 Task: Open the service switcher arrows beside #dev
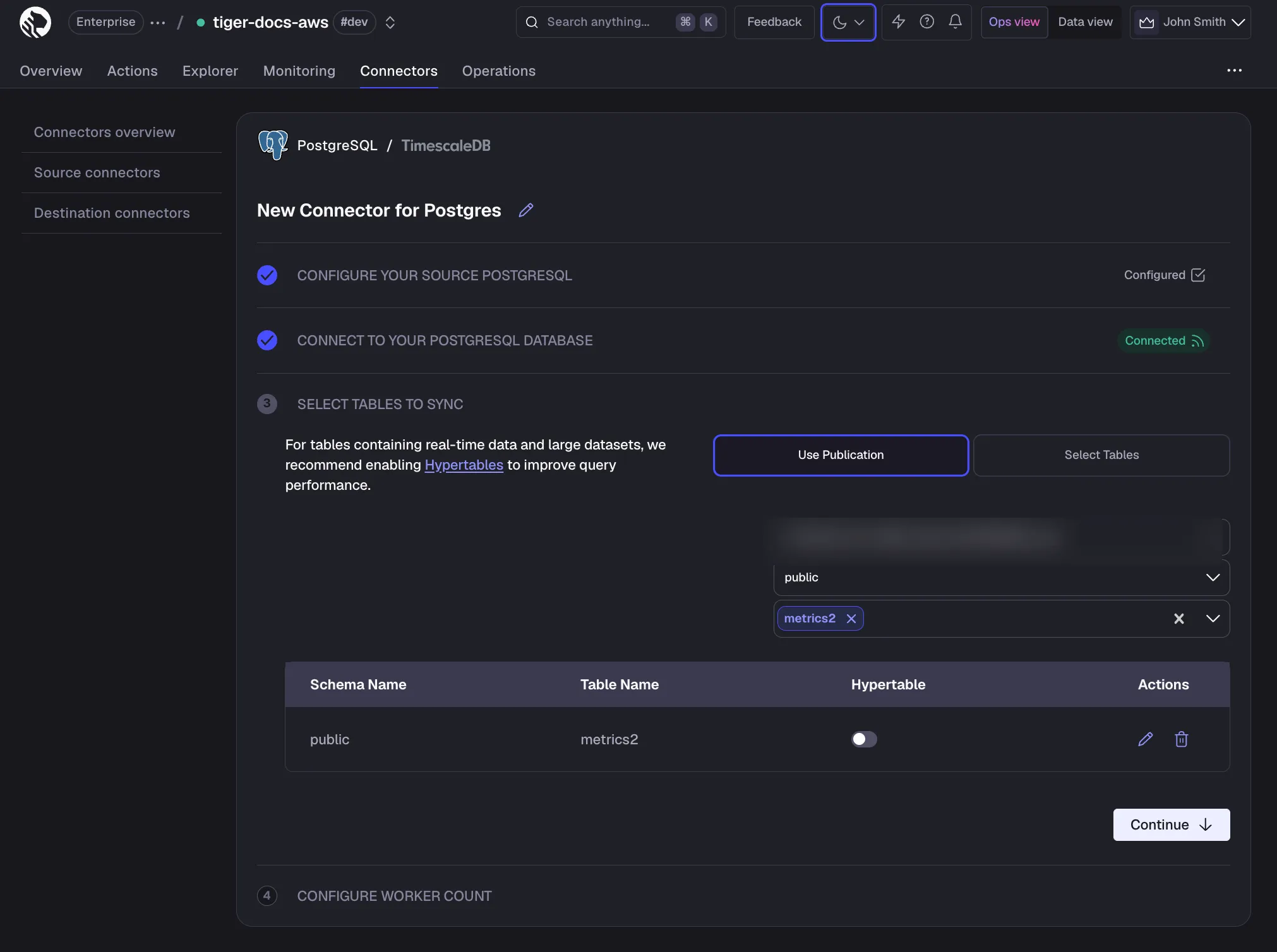390,22
